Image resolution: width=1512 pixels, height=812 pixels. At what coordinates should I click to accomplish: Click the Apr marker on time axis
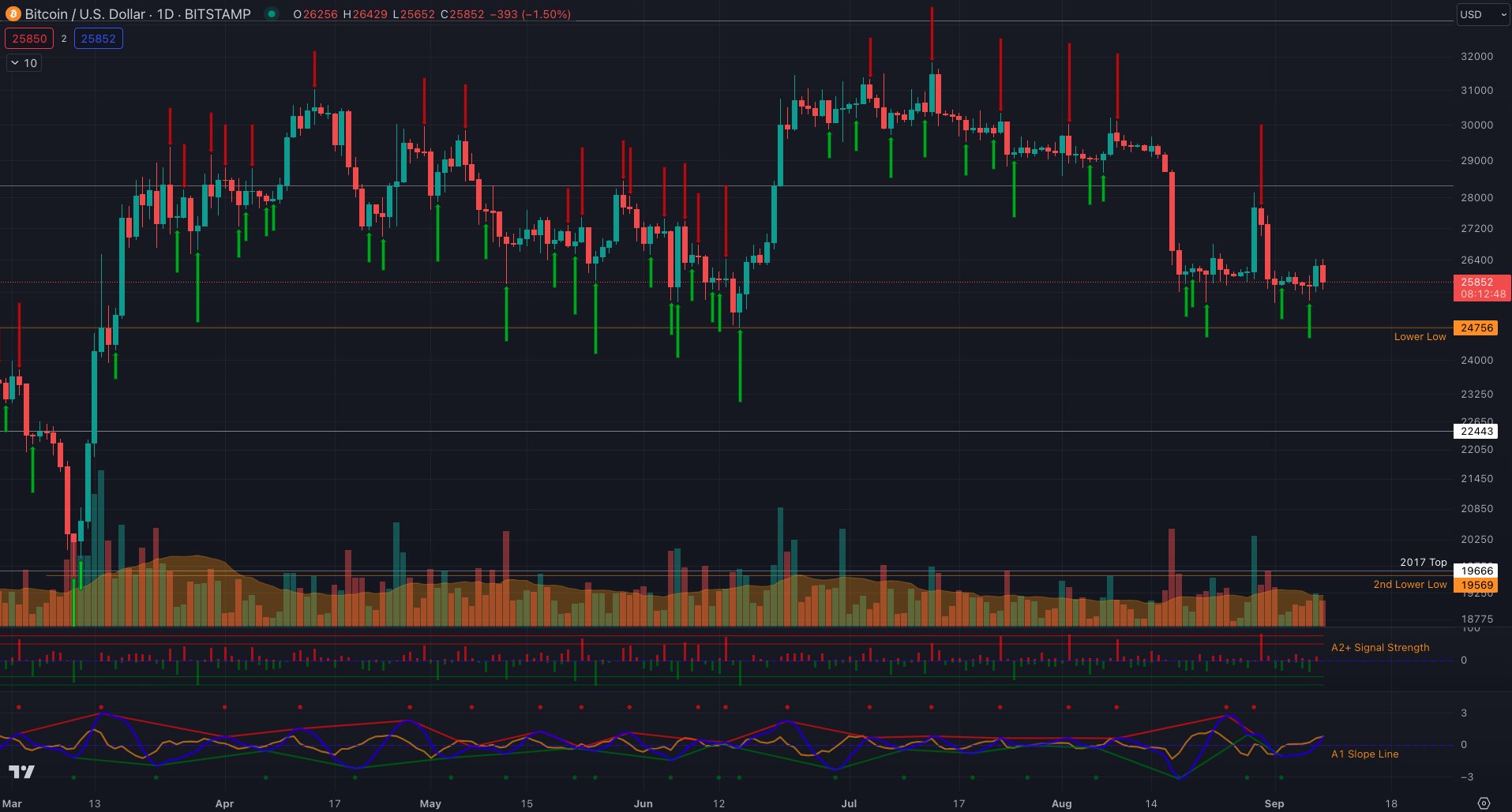pyautogui.click(x=224, y=803)
